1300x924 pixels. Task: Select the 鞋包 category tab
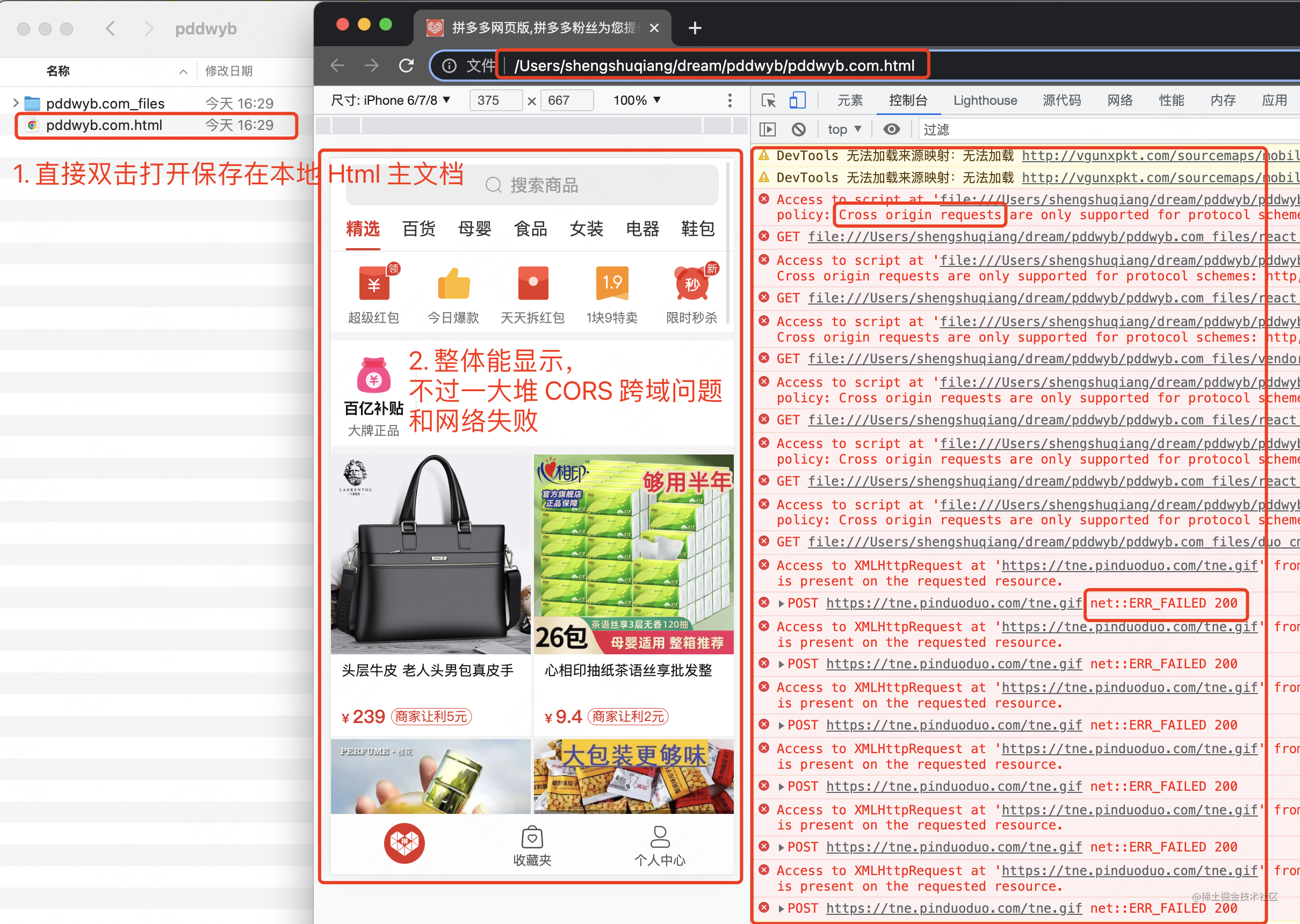[698, 229]
